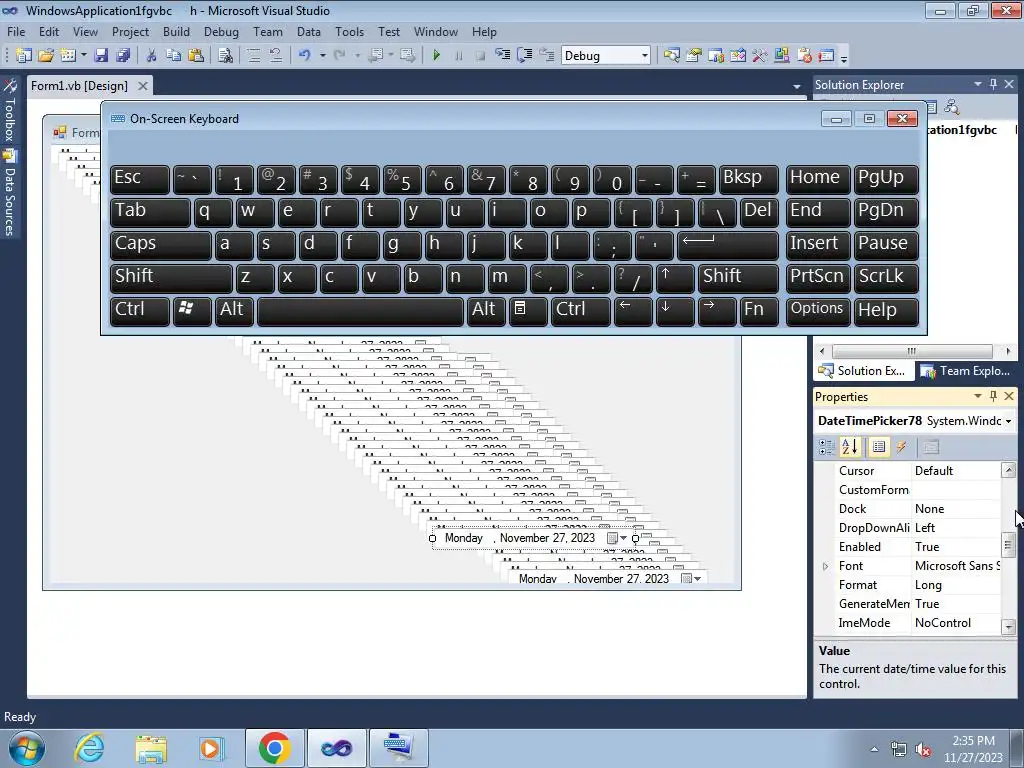Image resolution: width=1024 pixels, height=768 pixels.
Task: Toggle left Ctrl key on On-Screen Keyboard
Action: 140,310
